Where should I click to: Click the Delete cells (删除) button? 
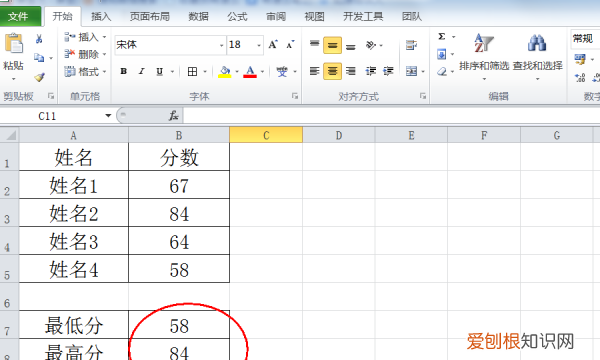click(x=85, y=54)
